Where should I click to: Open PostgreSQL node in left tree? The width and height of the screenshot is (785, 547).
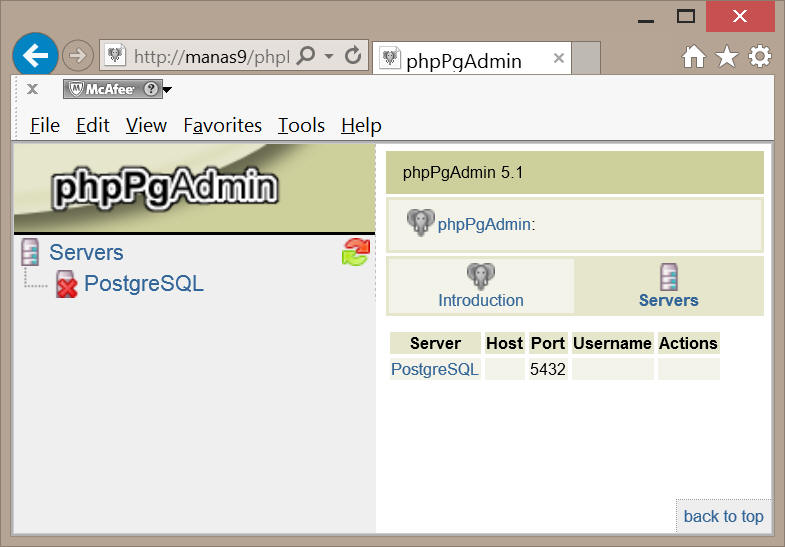point(144,283)
